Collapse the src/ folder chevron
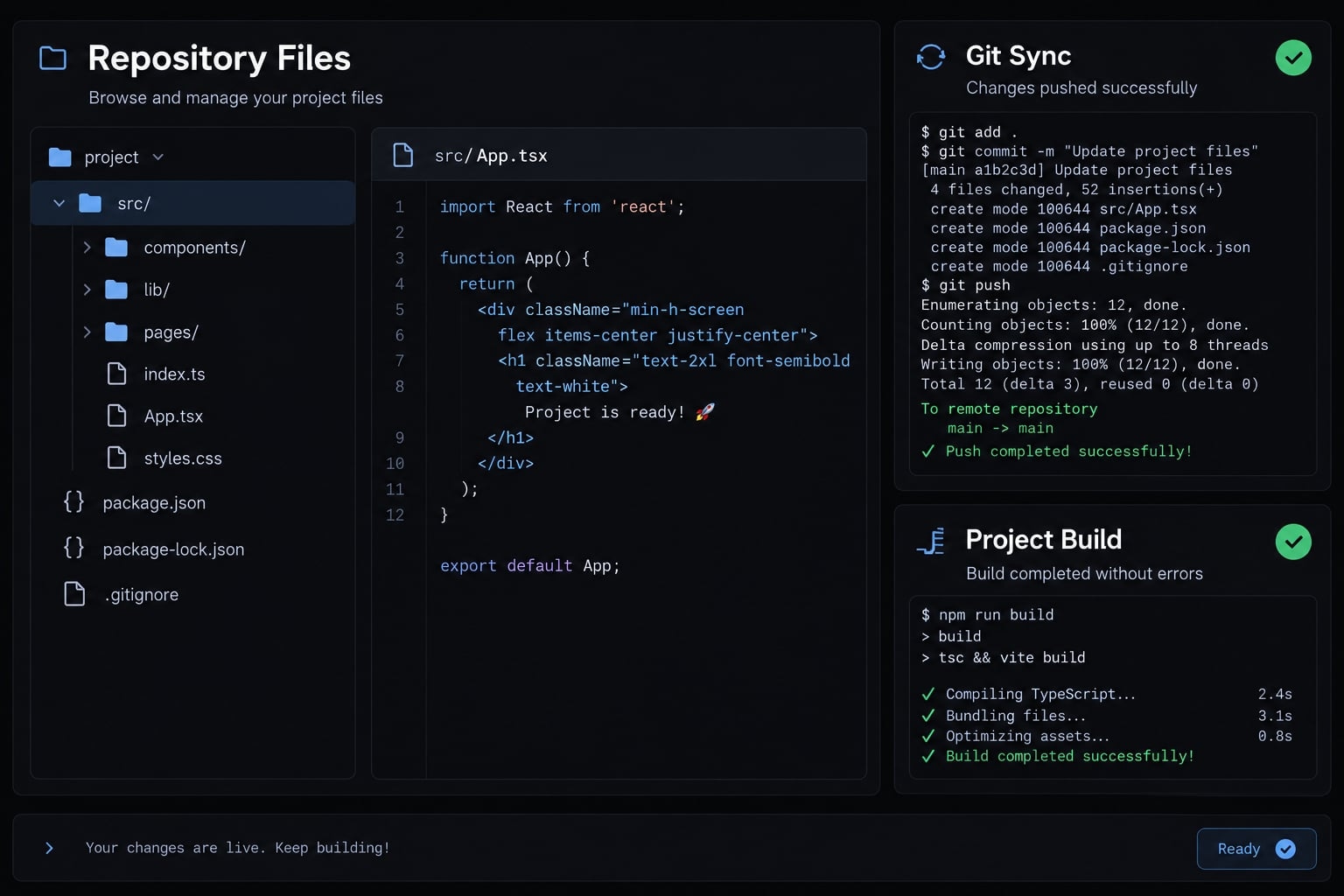The width and height of the screenshot is (1344, 896). 59,203
